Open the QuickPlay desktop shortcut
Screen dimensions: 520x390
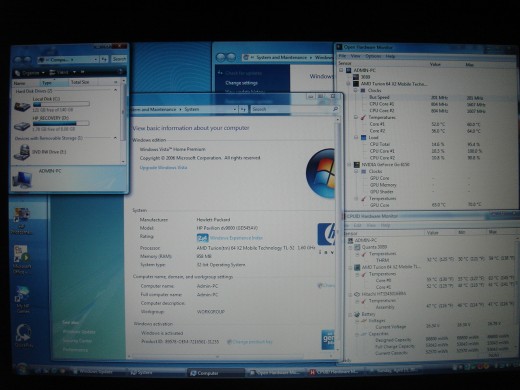point(23,336)
